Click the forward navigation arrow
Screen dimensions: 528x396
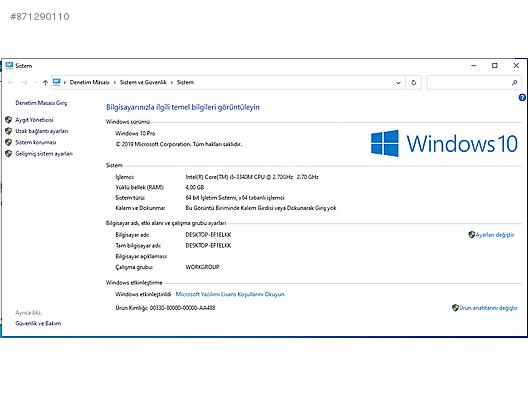[x=25, y=82]
